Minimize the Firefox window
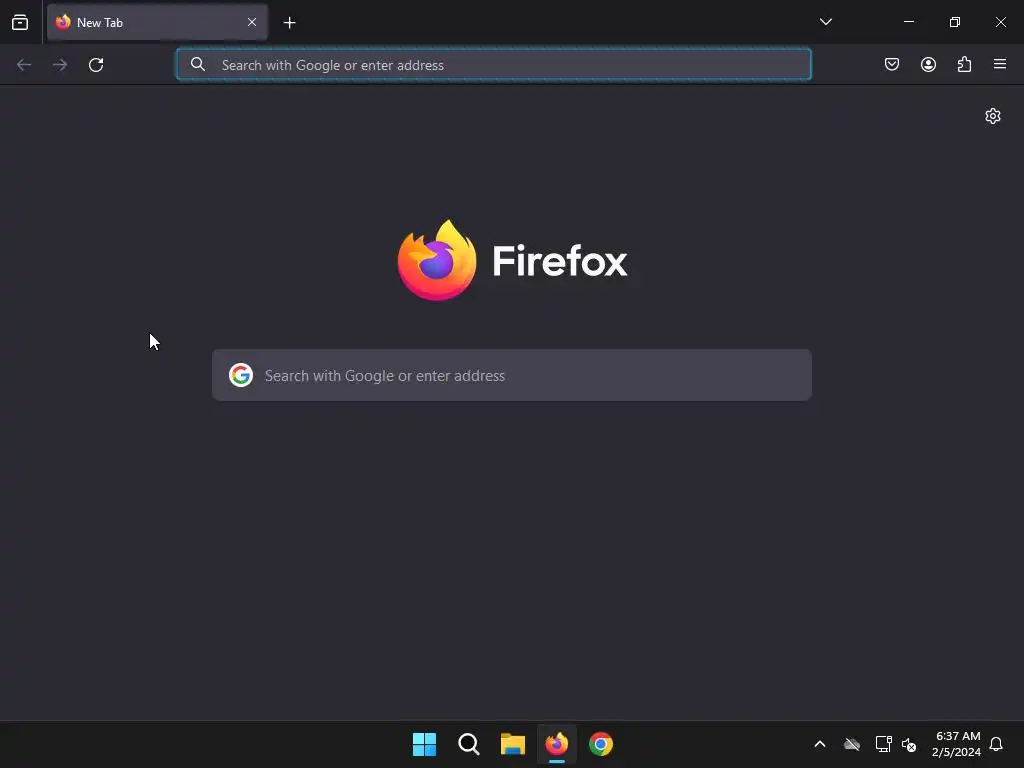 tap(908, 22)
